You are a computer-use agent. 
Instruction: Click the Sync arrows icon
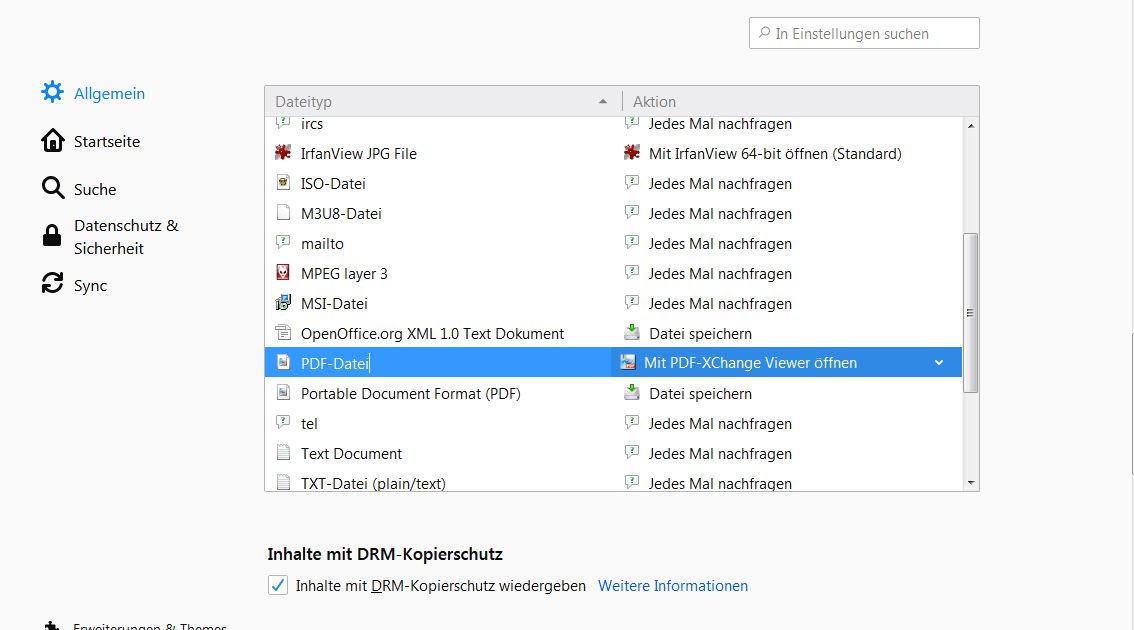pyautogui.click(x=52, y=285)
